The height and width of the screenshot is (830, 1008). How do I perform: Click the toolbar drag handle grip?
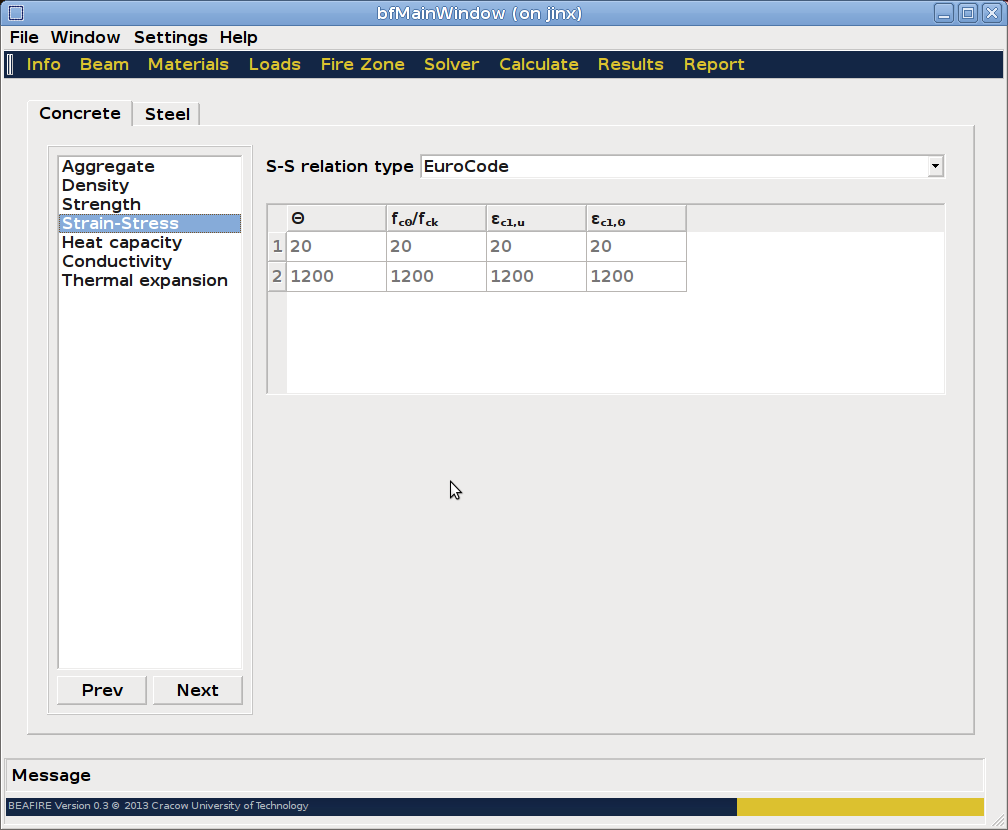click(x=10, y=65)
